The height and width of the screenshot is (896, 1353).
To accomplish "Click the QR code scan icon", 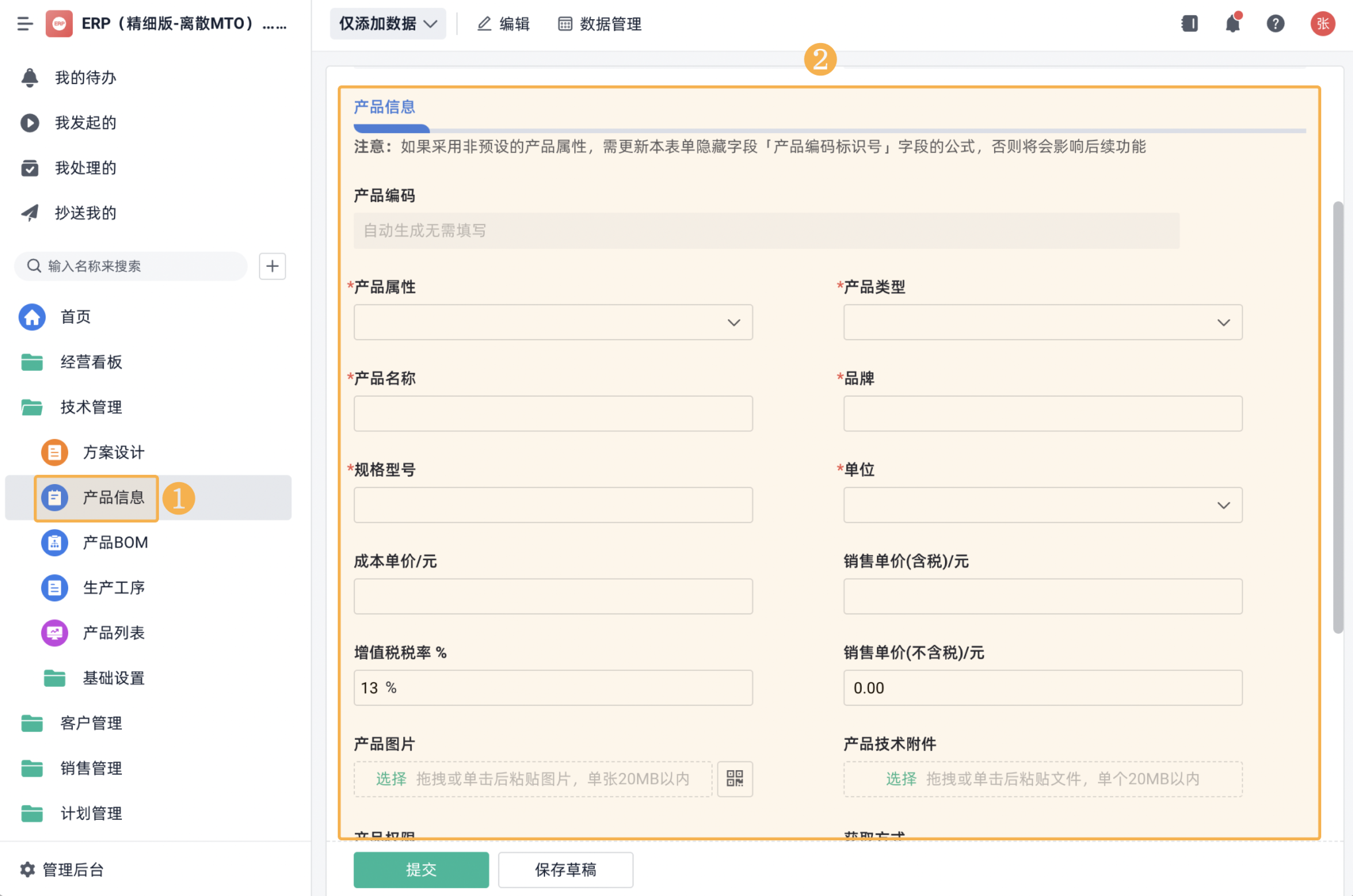I will pos(735,778).
